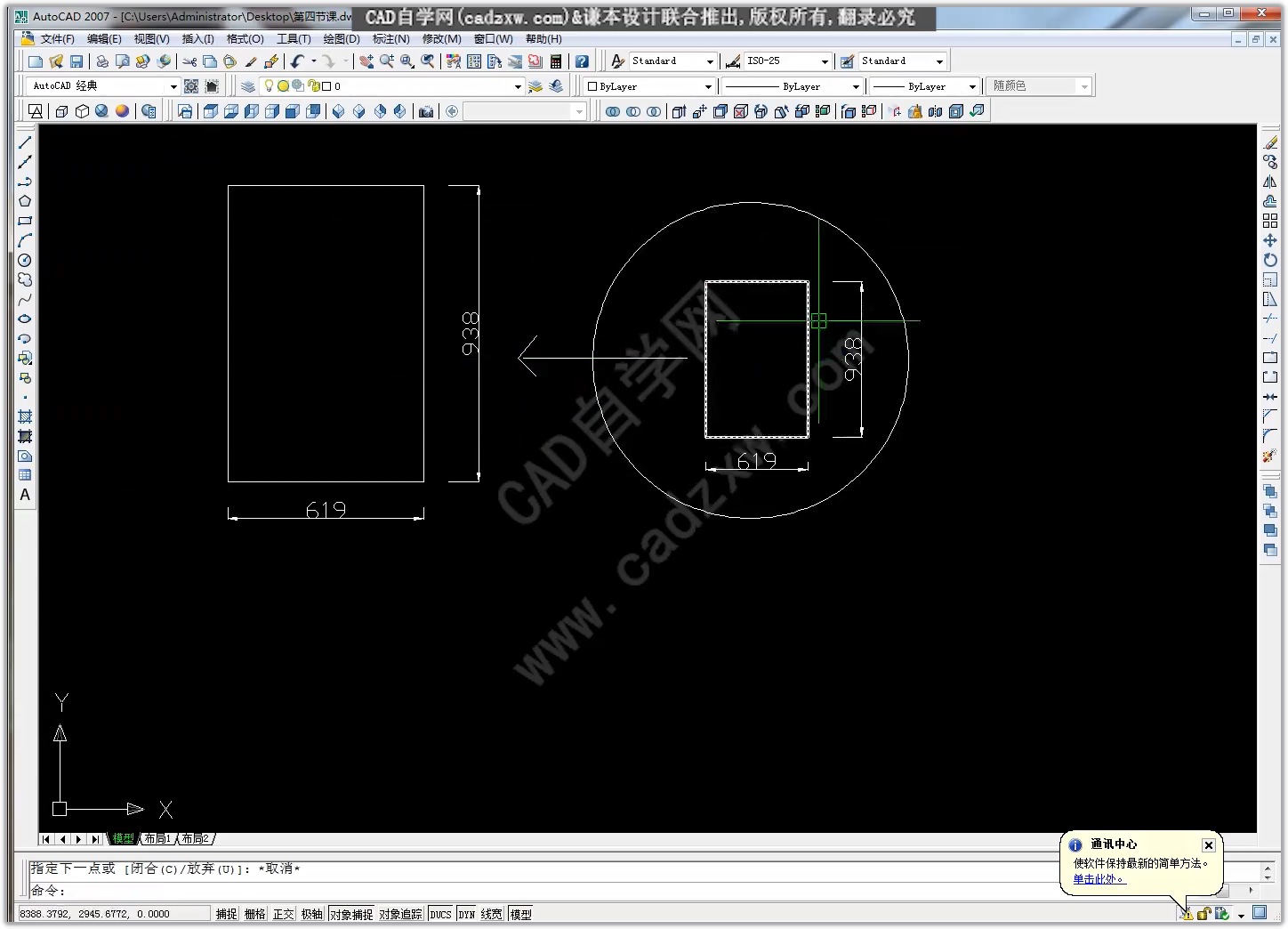
Task: Select the Spline draw tool
Action: [x=25, y=299]
